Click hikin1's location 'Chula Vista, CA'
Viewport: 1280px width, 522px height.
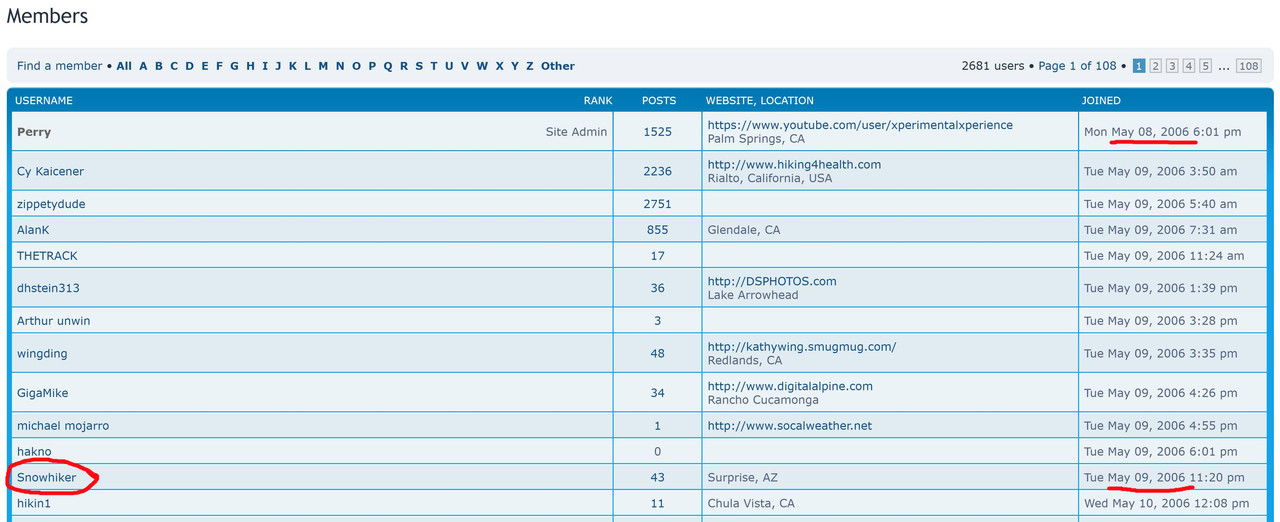point(751,504)
